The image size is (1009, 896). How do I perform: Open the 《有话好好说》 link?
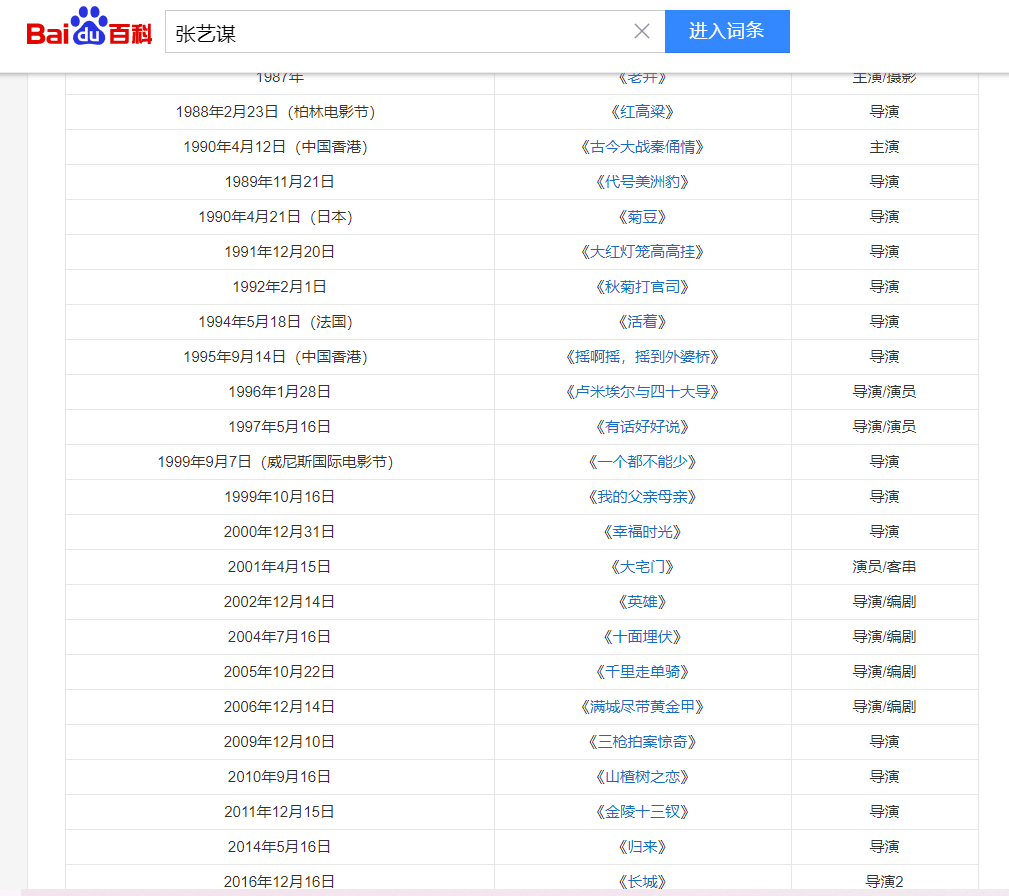click(642, 427)
